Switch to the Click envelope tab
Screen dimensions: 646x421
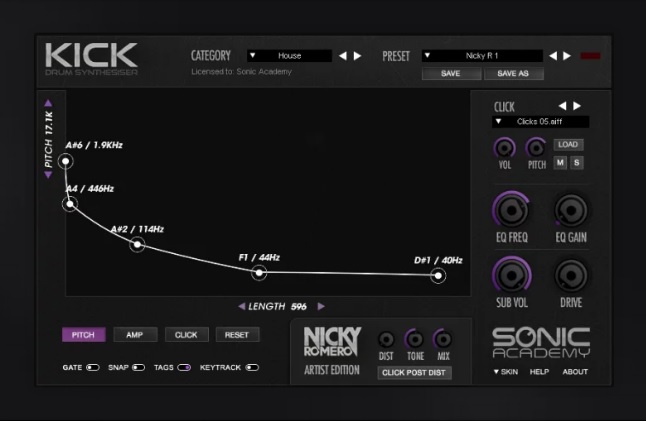(x=186, y=335)
